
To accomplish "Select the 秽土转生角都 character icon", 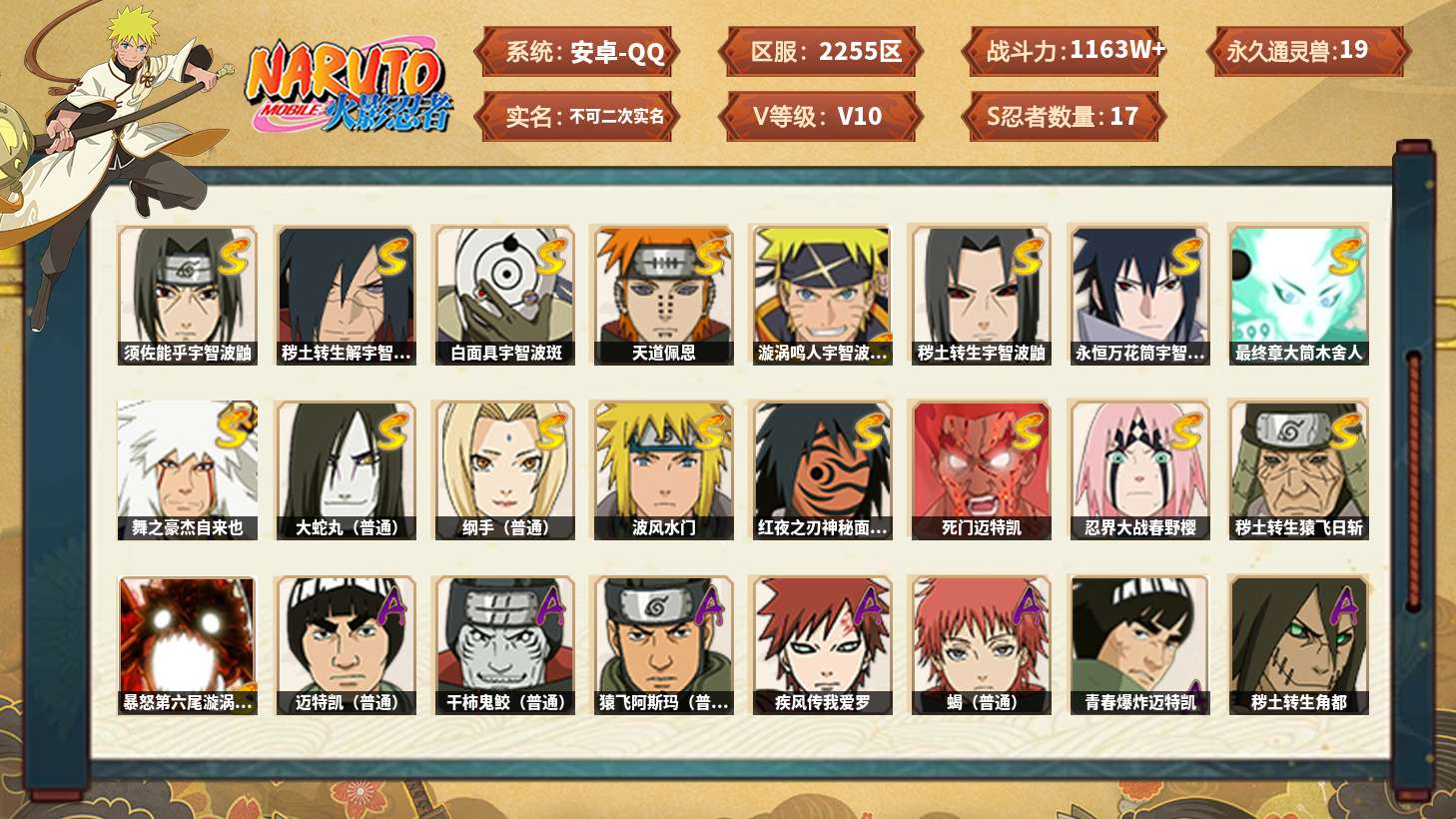I will coord(1298,645).
